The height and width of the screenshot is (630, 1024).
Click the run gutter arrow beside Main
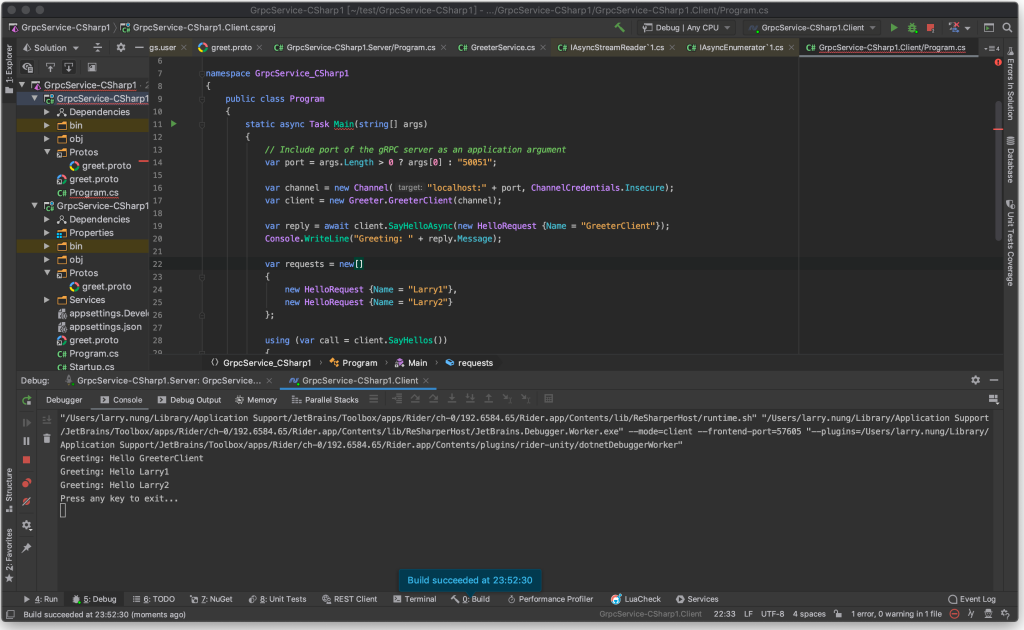pyautogui.click(x=174, y=123)
